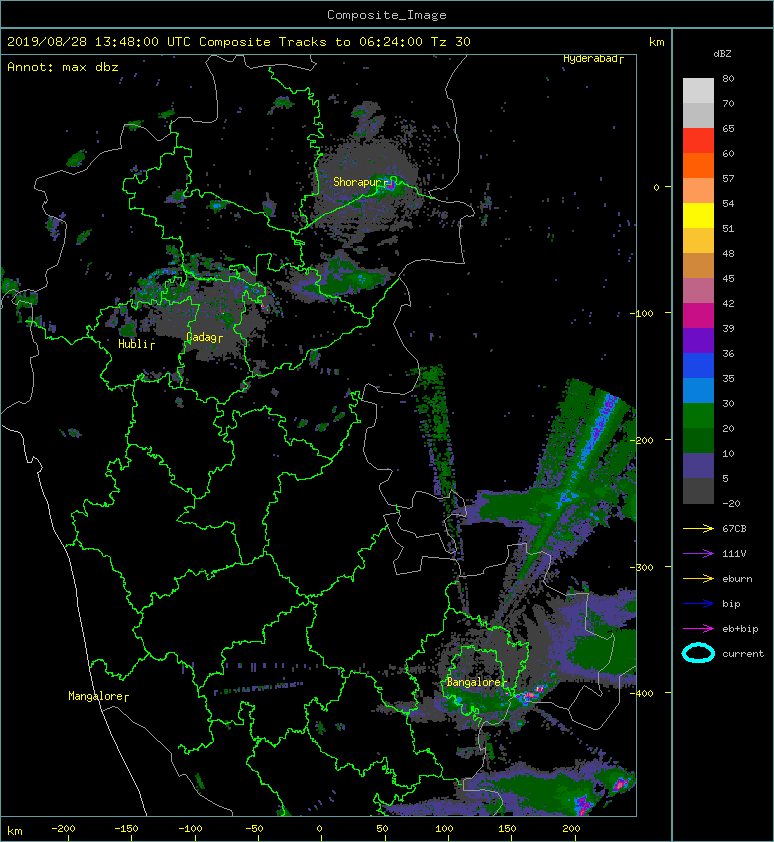Click the 'Annot: max dbz' annotation
Image resolution: width=774 pixels, height=842 pixels.
63,67
